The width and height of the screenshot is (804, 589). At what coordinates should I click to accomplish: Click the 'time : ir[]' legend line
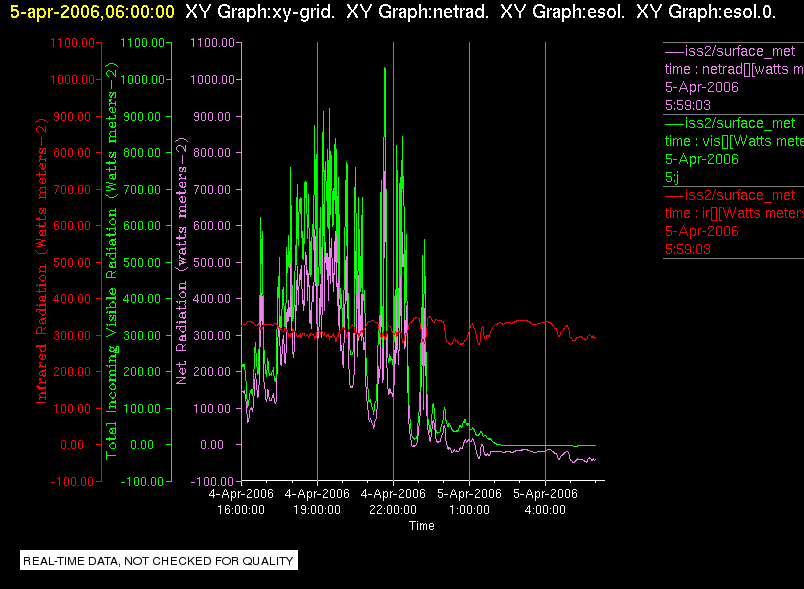click(734, 213)
